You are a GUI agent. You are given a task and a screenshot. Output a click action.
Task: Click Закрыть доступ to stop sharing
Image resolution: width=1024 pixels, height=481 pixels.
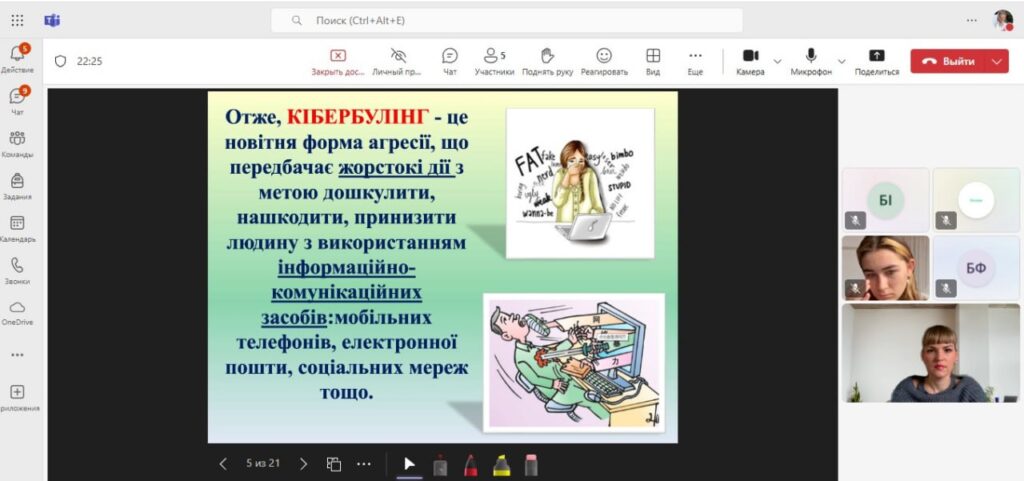[338, 60]
